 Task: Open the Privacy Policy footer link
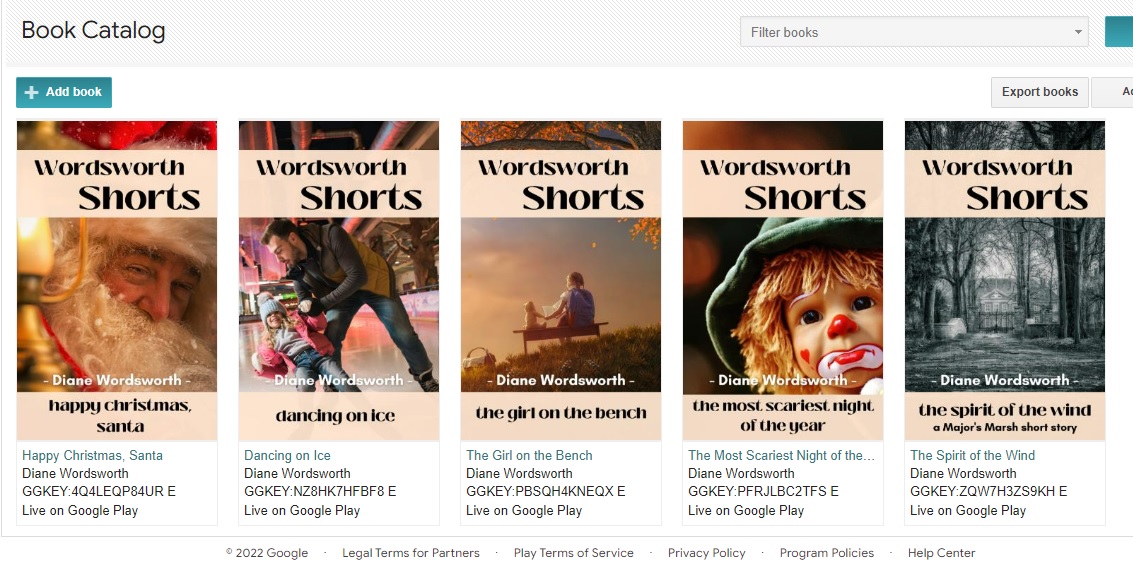coord(706,553)
